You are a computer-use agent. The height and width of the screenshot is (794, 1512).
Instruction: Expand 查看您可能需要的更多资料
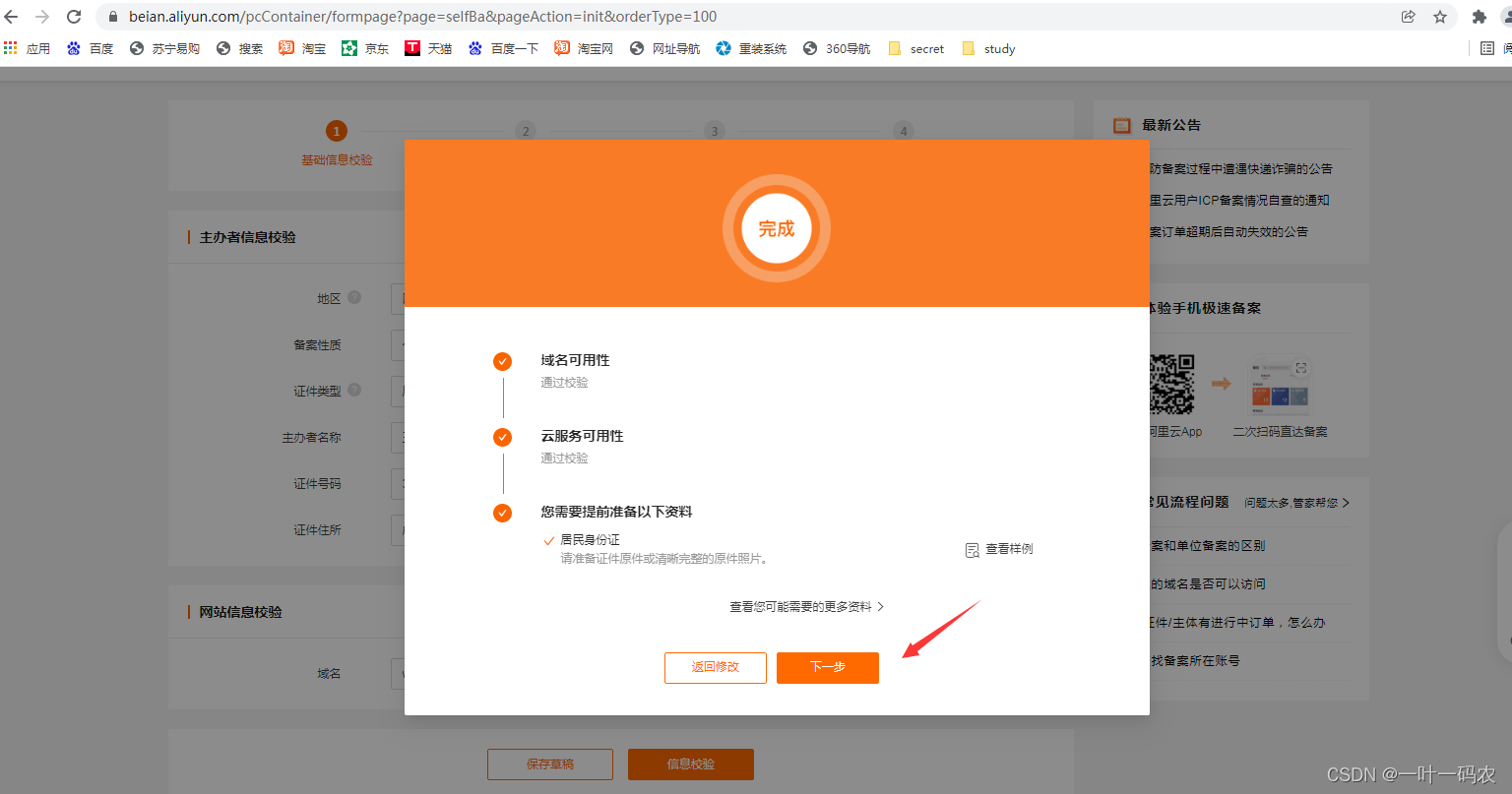[806, 607]
